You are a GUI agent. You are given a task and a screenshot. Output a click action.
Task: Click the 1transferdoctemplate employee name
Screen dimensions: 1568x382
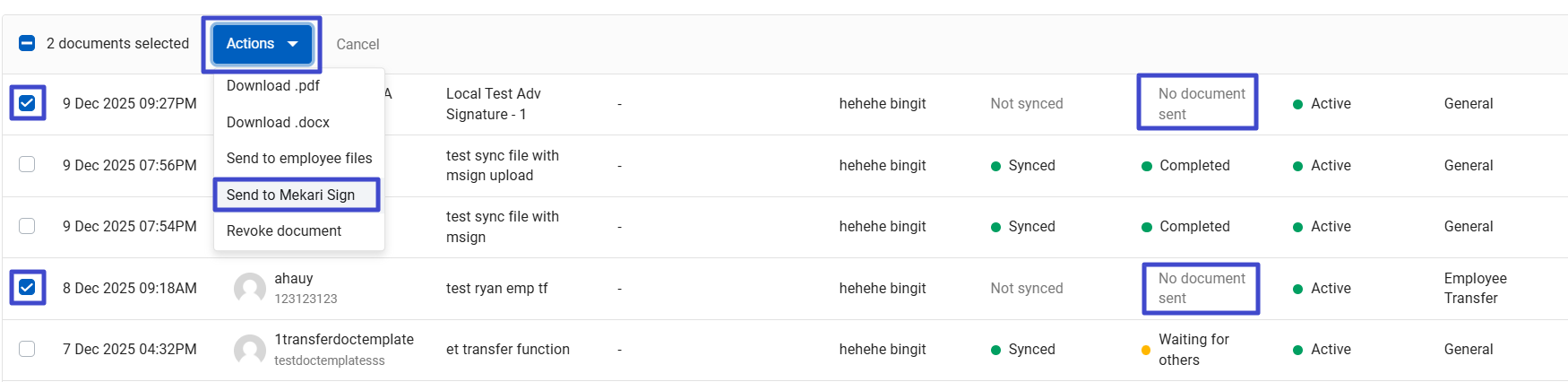click(343, 340)
